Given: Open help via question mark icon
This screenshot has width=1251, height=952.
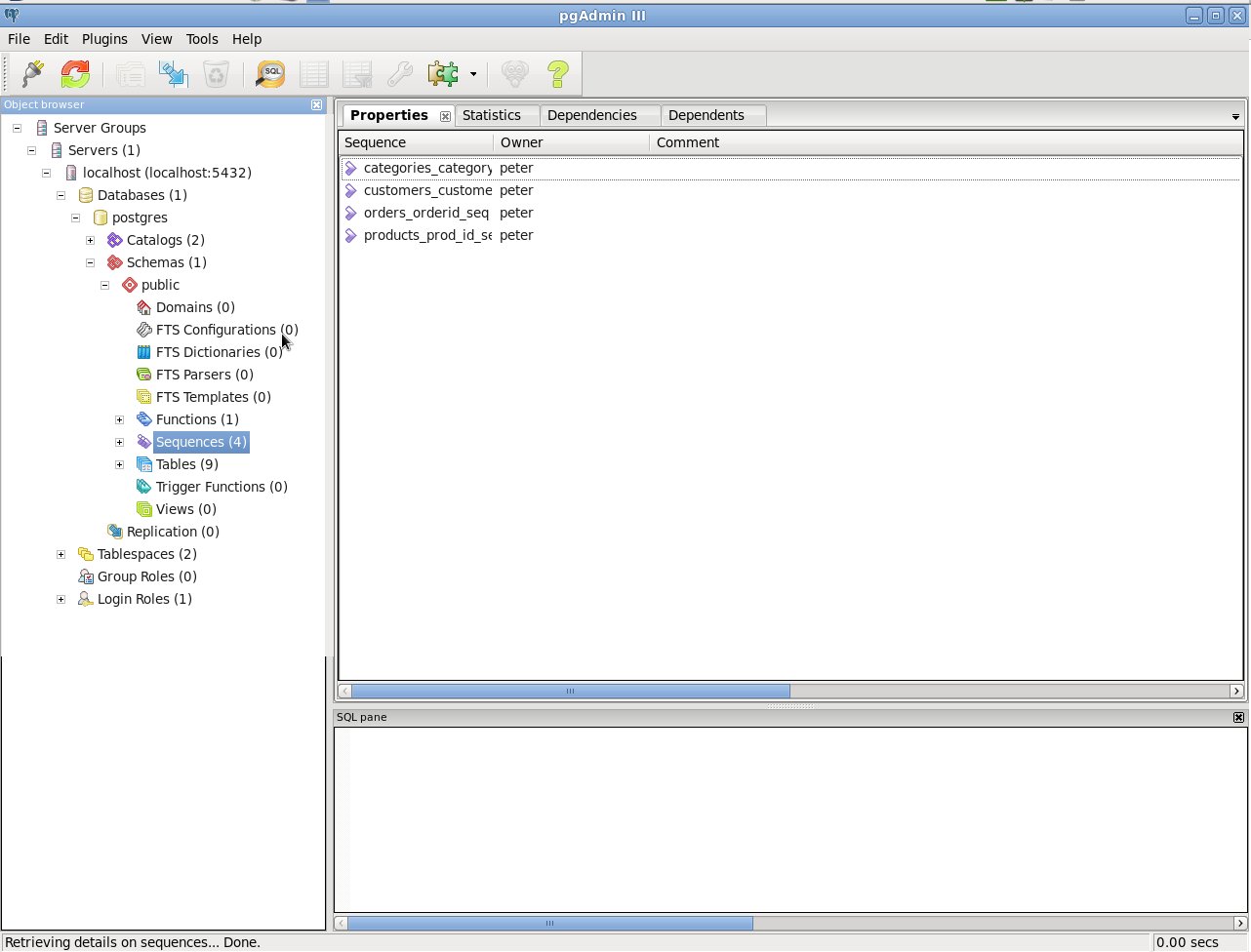Looking at the screenshot, I should tap(557, 74).
